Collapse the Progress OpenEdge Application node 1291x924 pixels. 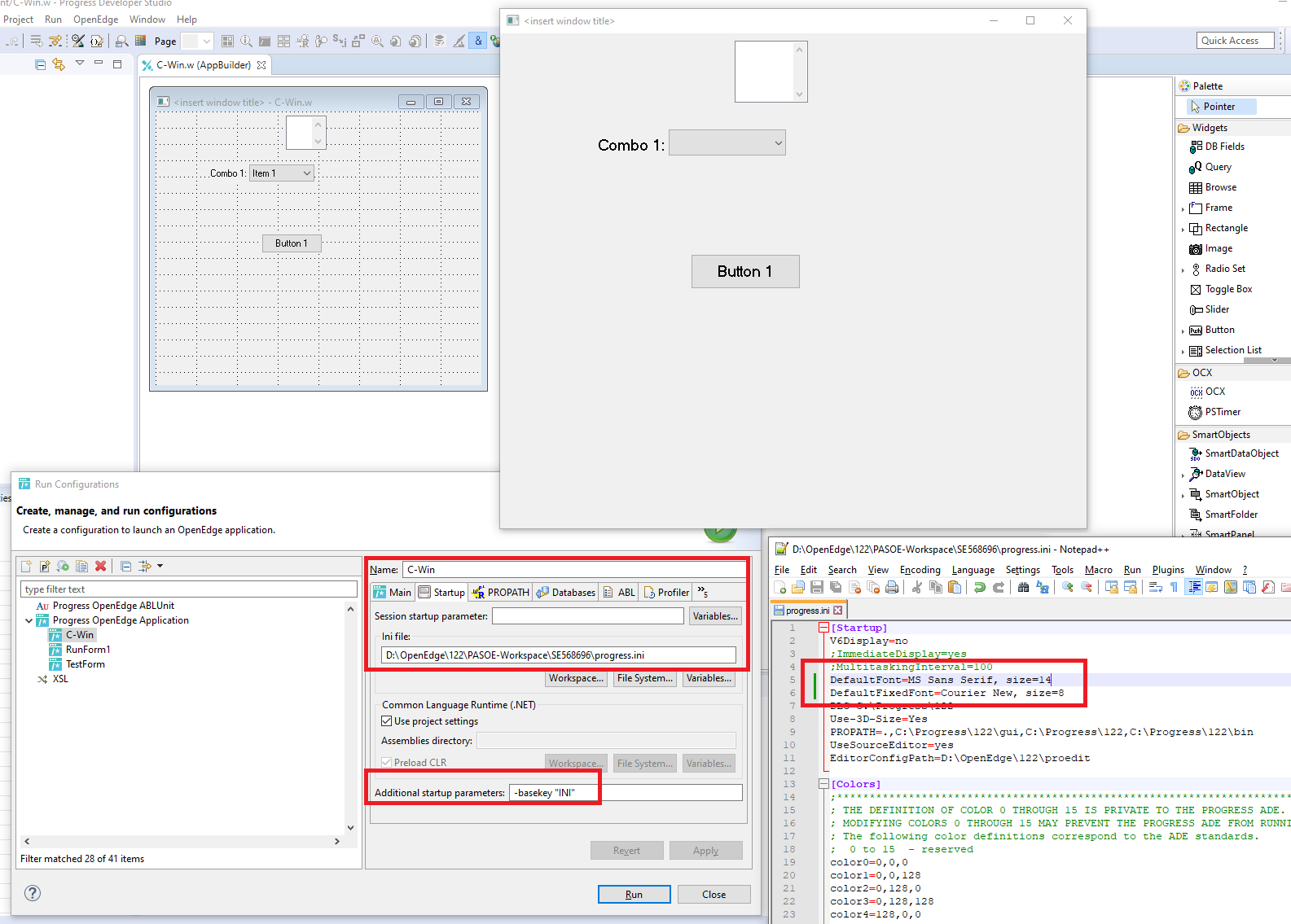pos(29,620)
